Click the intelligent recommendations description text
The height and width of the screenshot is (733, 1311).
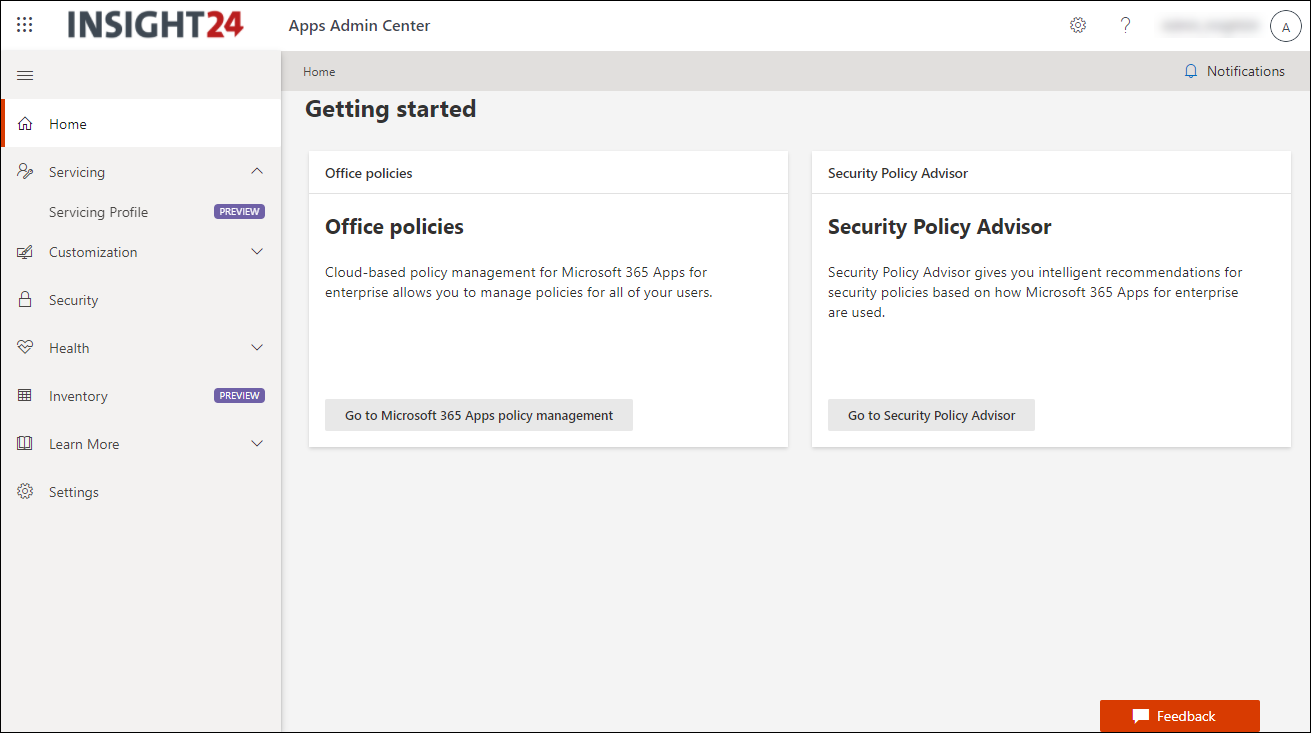[1035, 292]
